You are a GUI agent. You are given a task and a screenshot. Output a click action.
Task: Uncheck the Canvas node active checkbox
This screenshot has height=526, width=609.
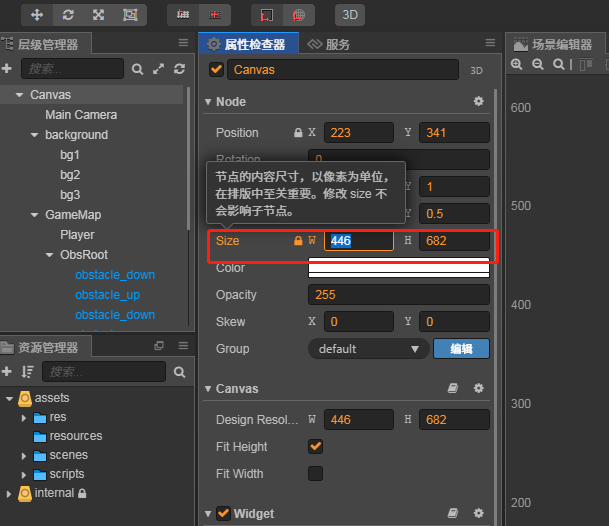pos(216,70)
